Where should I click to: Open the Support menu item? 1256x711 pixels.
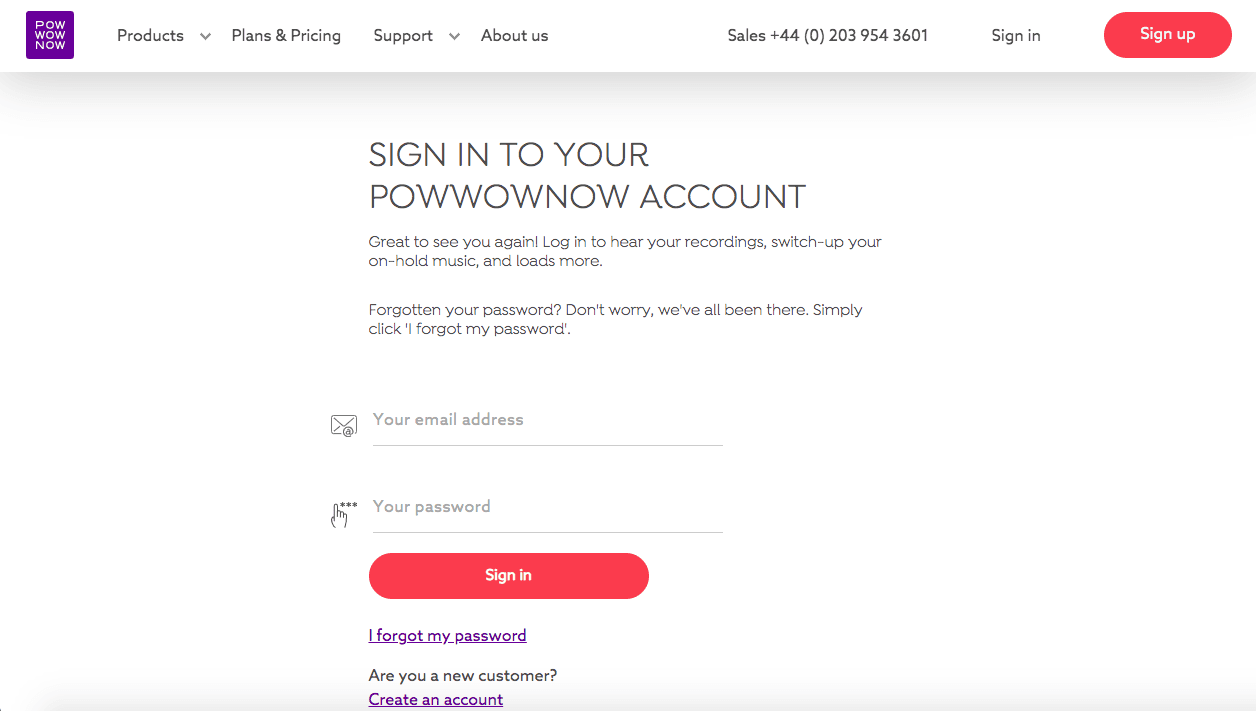pos(403,36)
